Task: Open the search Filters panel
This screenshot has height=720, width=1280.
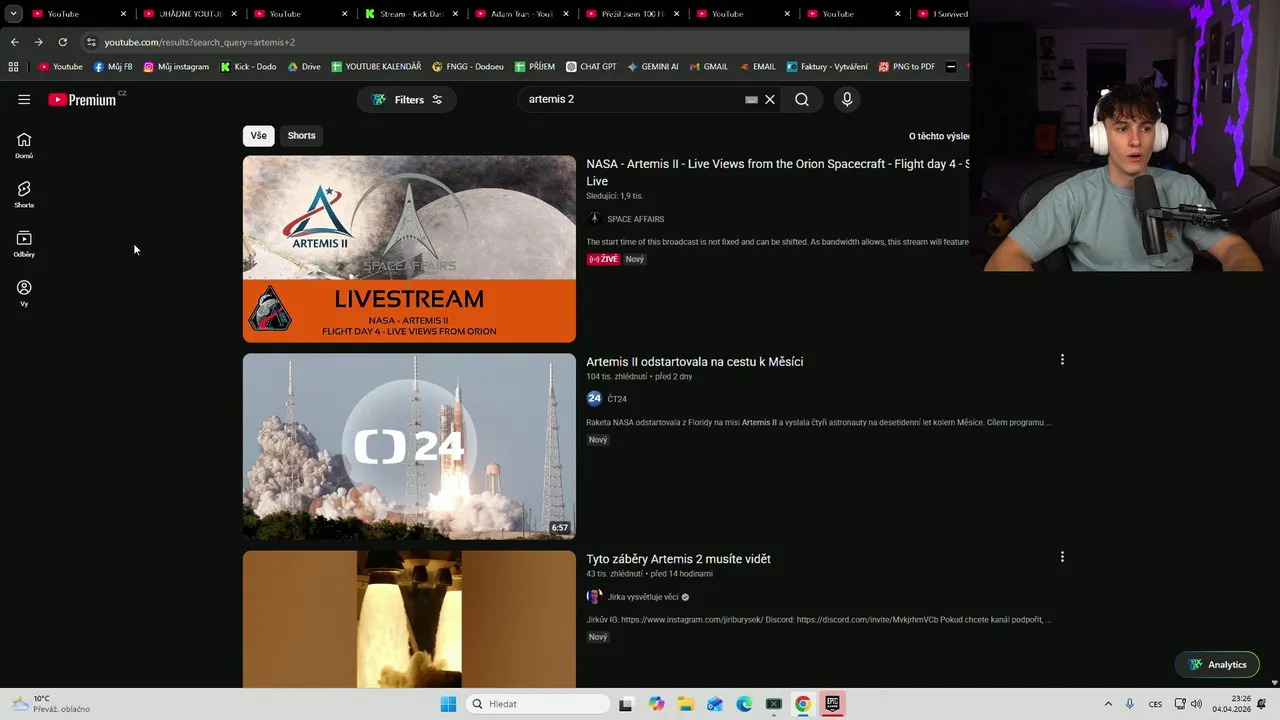Action: point(407,99)
